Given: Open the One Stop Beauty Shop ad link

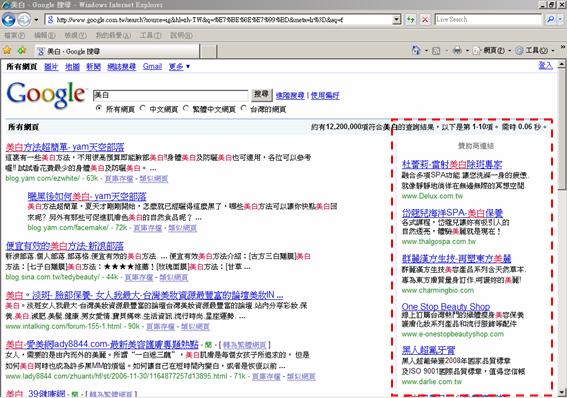Looking at the screenshot, I should [x=446, y=307].
